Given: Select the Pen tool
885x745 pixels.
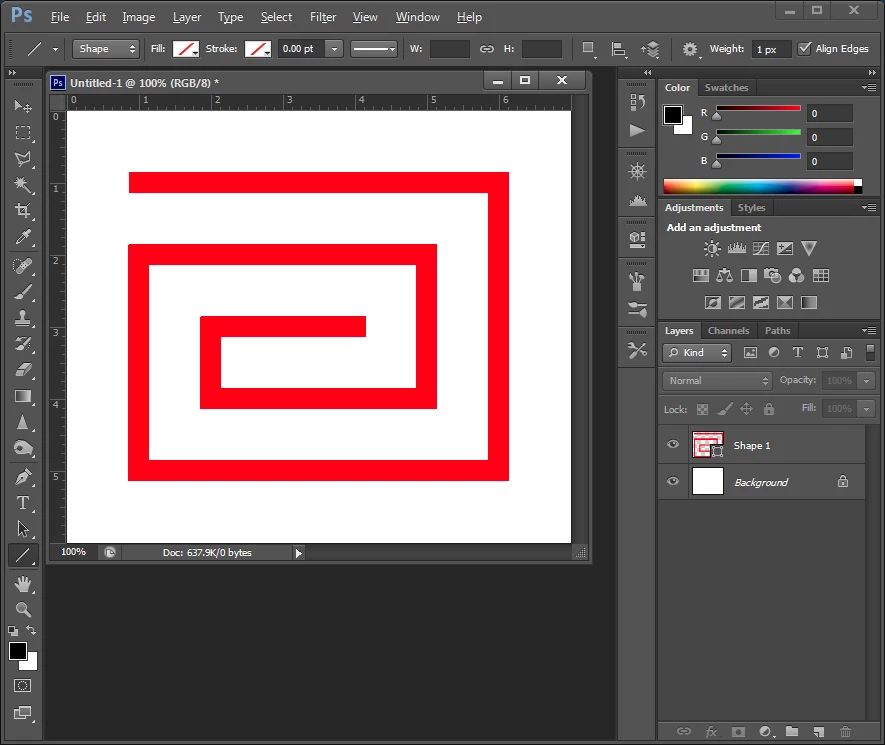Looking at the screenshot, I should pos(23,477).
